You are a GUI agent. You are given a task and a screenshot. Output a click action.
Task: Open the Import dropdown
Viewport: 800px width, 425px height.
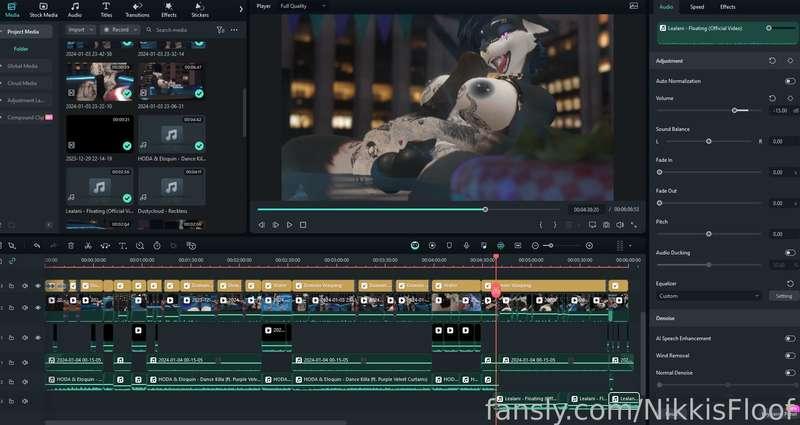coord(81,30)
